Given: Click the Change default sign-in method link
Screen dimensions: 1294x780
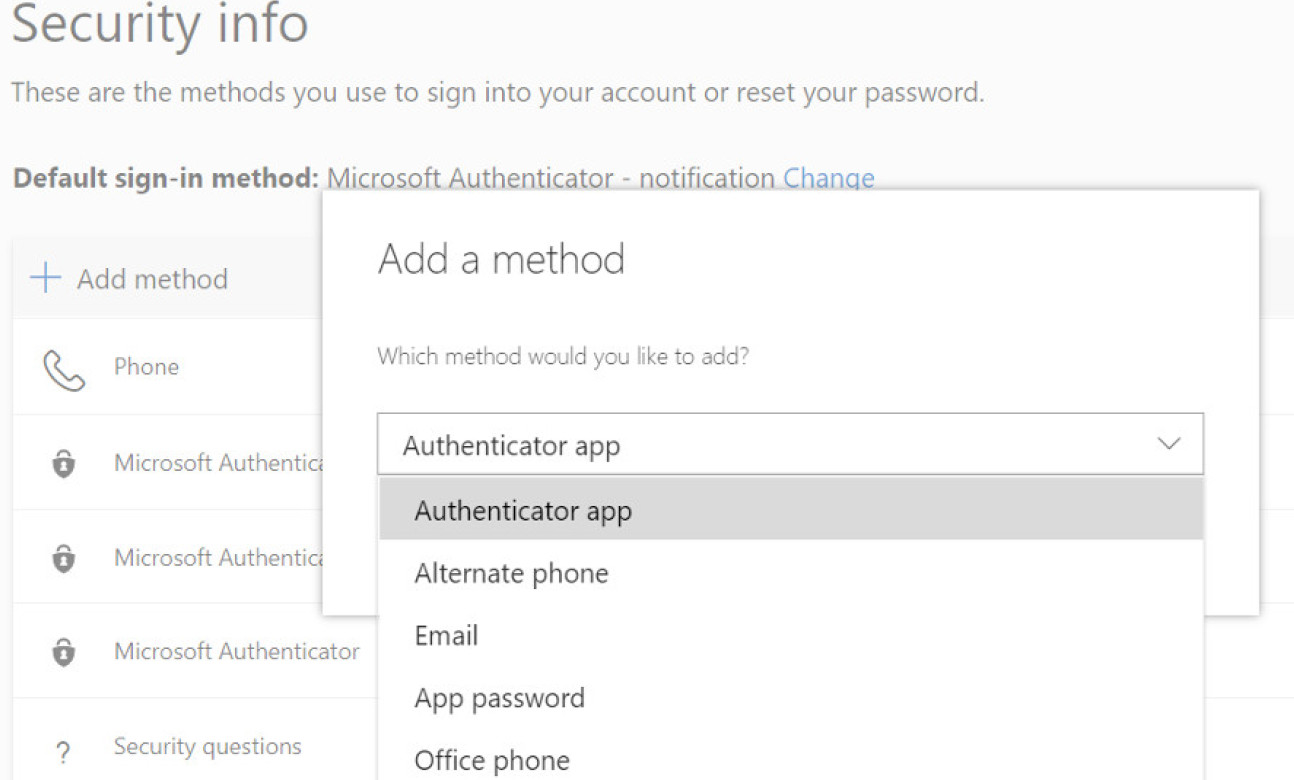Looking at the screenshot, I should point(828,179).
